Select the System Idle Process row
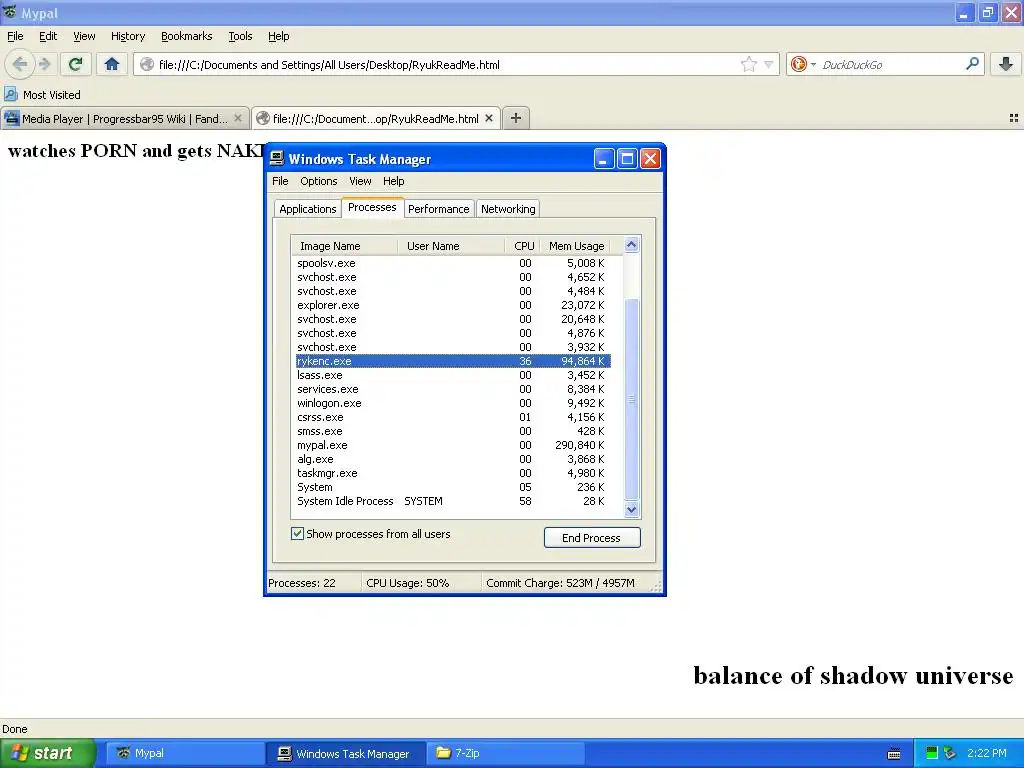This screenshot has width=1024, height=768. pyautogui.click(x=453, y=502)
